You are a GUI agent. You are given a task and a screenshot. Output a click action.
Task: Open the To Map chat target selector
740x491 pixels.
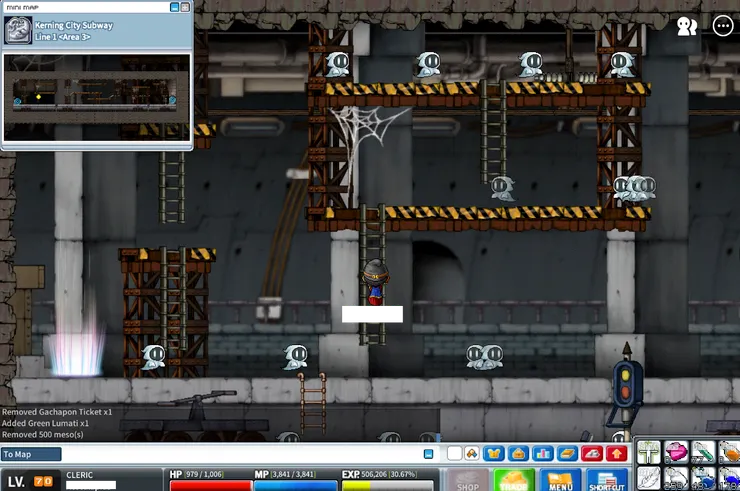[31, 454]
